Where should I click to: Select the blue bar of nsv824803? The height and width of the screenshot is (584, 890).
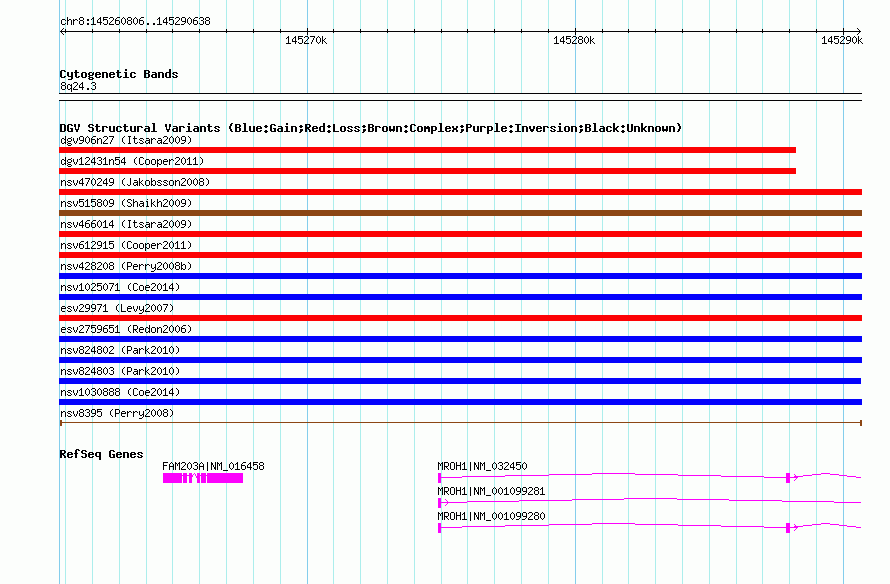(x=460, y=381)
